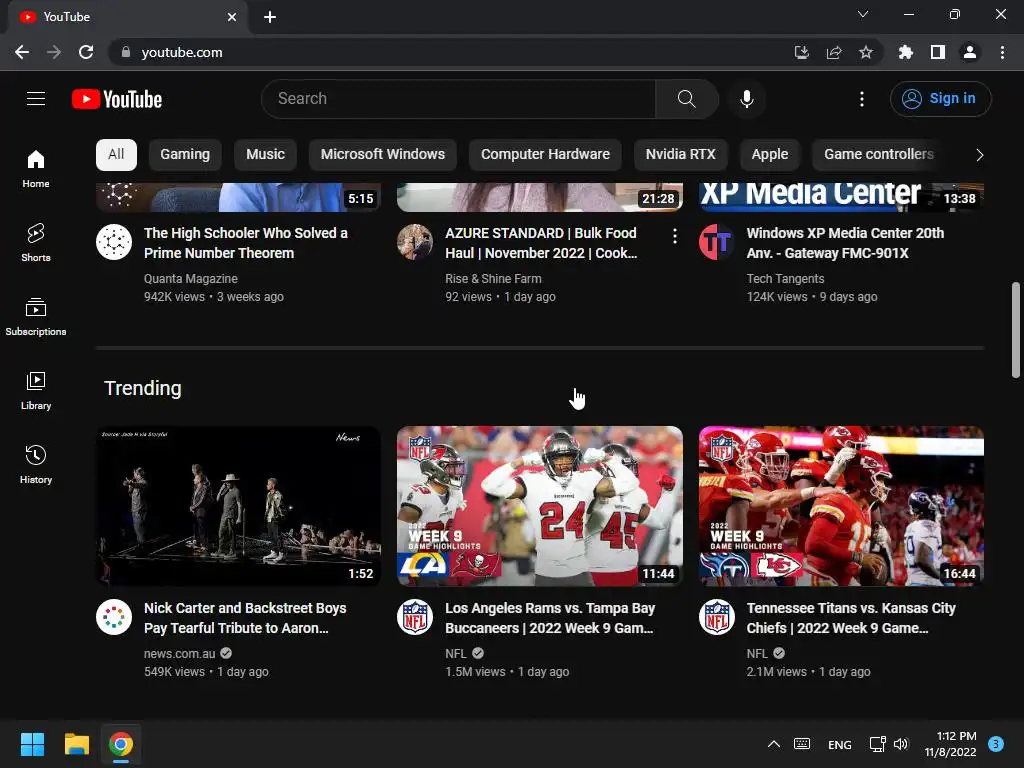Open Chrome three-dot menu

[x=1002, y=52]
